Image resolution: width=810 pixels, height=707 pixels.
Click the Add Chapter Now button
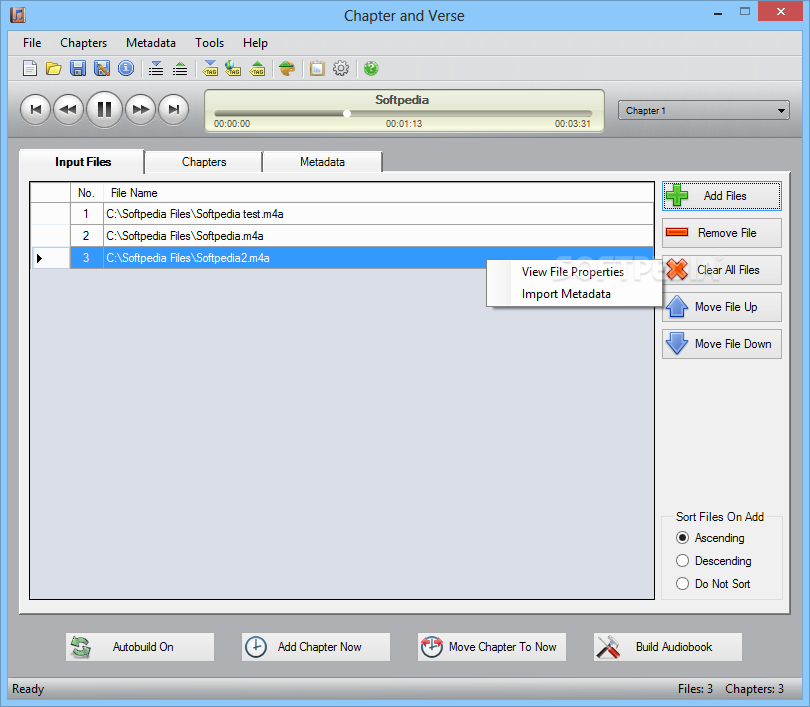coord(316,647)
